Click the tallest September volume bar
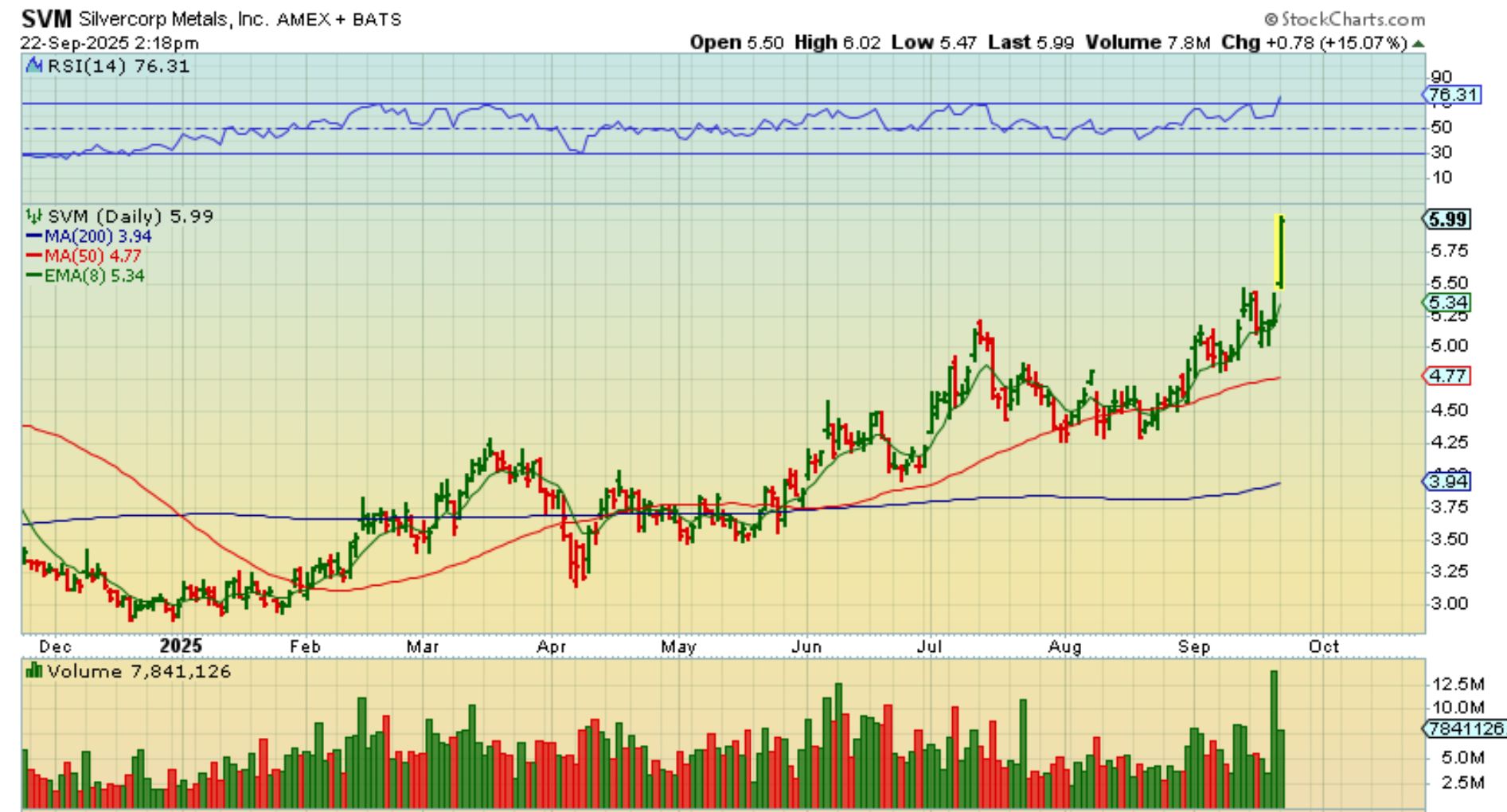Screen dimensions: 1507x812 [x=1274, y=740]
